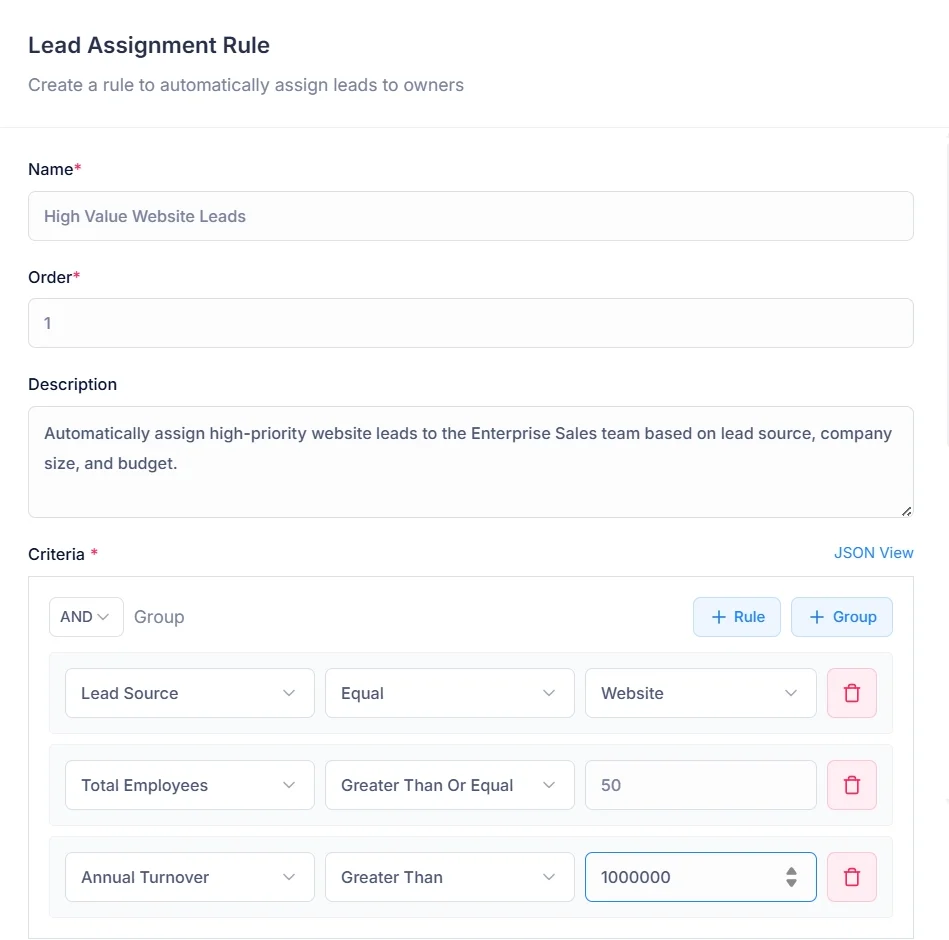Add a new criteria Group
The width and height of the screenshot is (949, 940).
pyautogui.click(x=841, y=617)
